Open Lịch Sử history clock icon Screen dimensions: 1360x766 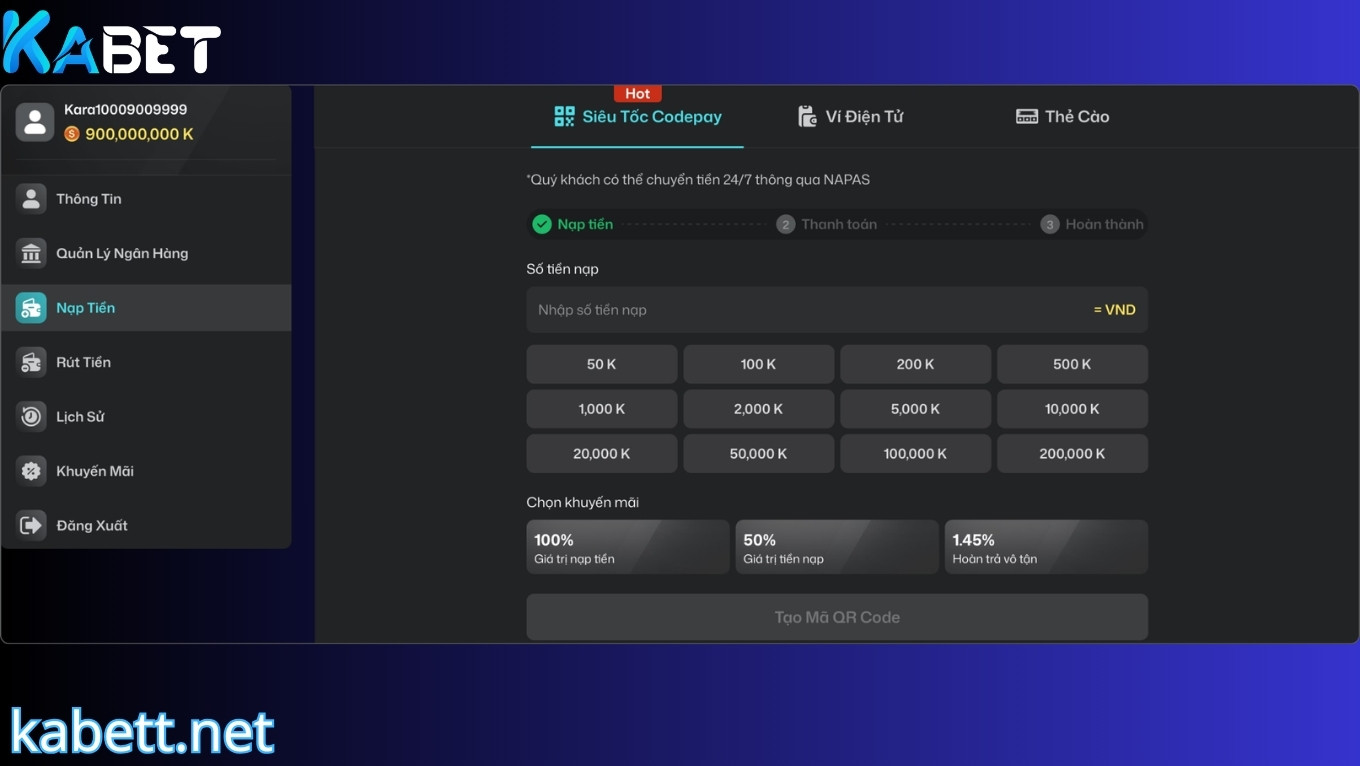click(31, 417)
